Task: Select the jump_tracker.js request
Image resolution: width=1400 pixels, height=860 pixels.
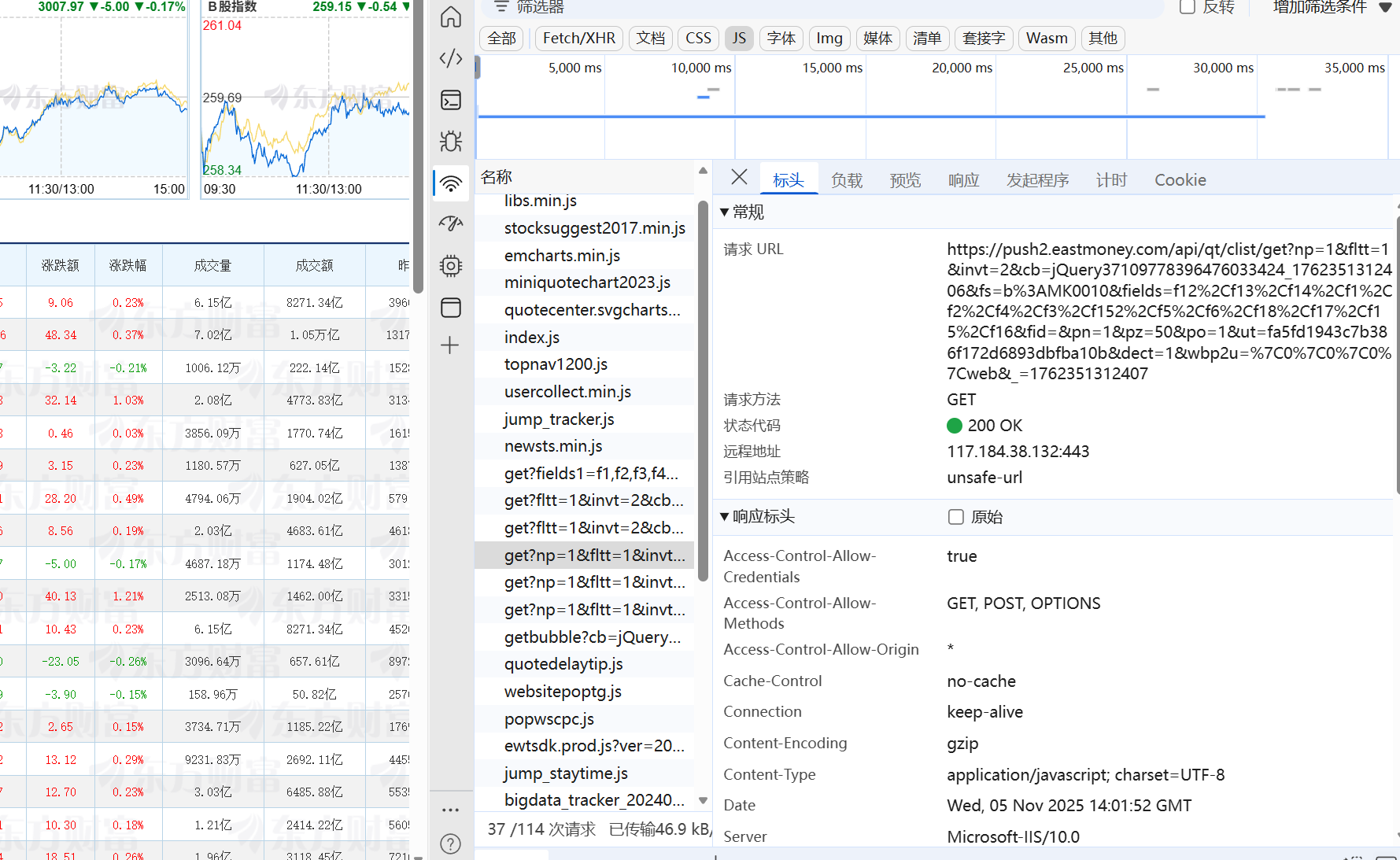Action: click(x=585, y=419)
